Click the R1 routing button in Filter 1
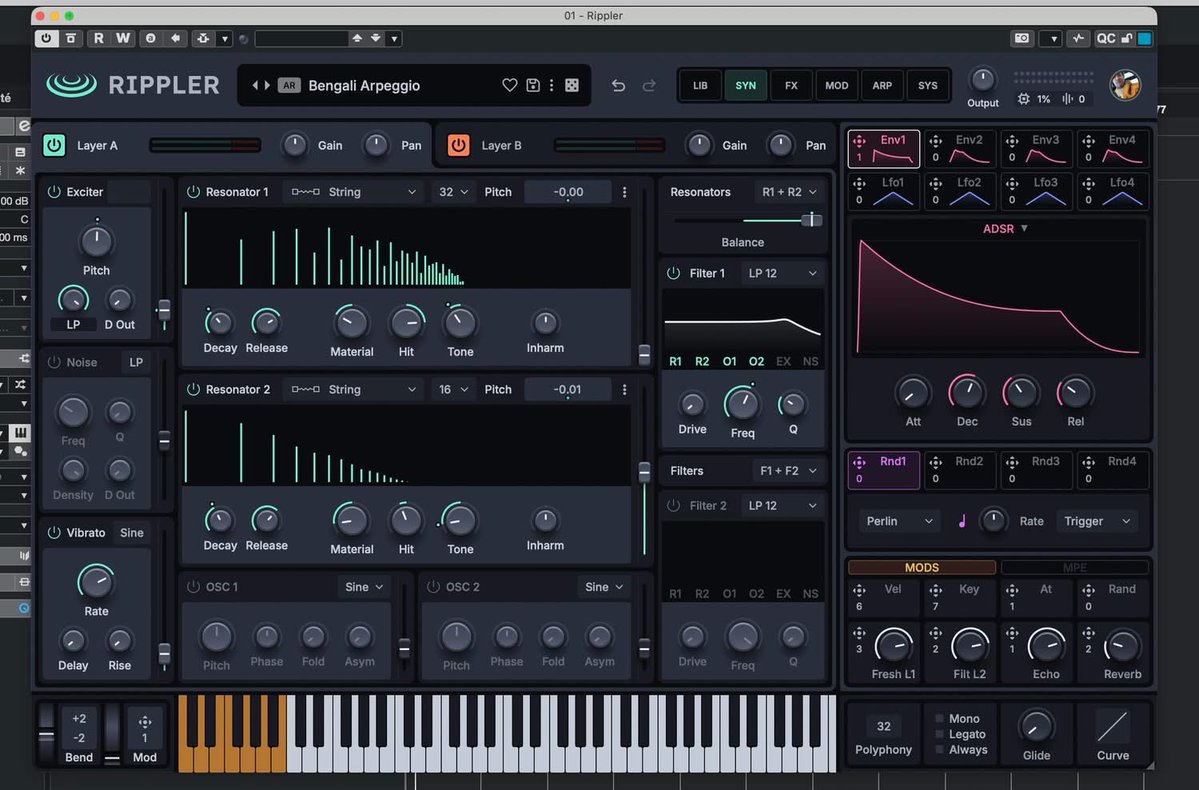 point(675,361)
